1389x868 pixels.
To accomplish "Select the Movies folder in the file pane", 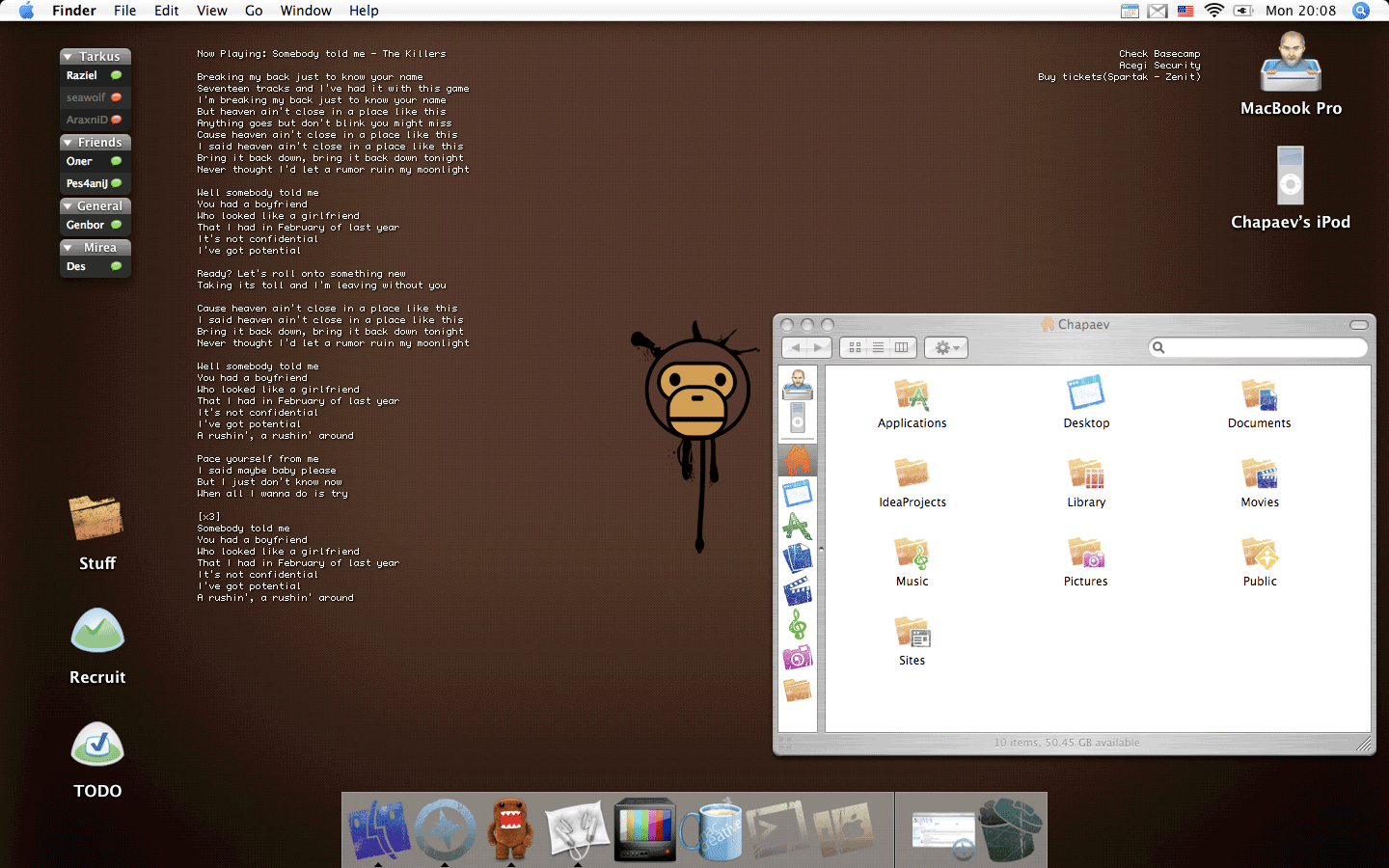I will [1259, 482].
